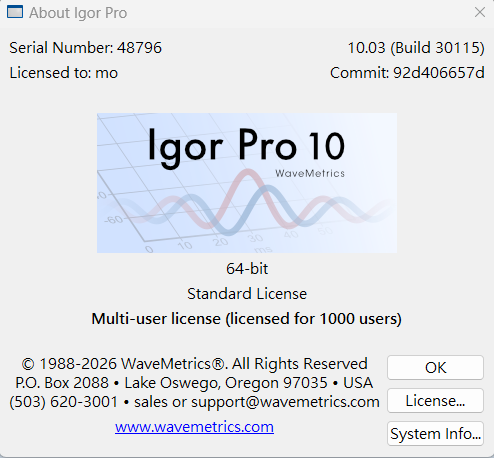Image resolution: width=494 pixels, height=458 pixels.
Task: Click the Igor Pro 10 splash title
Action: tap(246, 147)
